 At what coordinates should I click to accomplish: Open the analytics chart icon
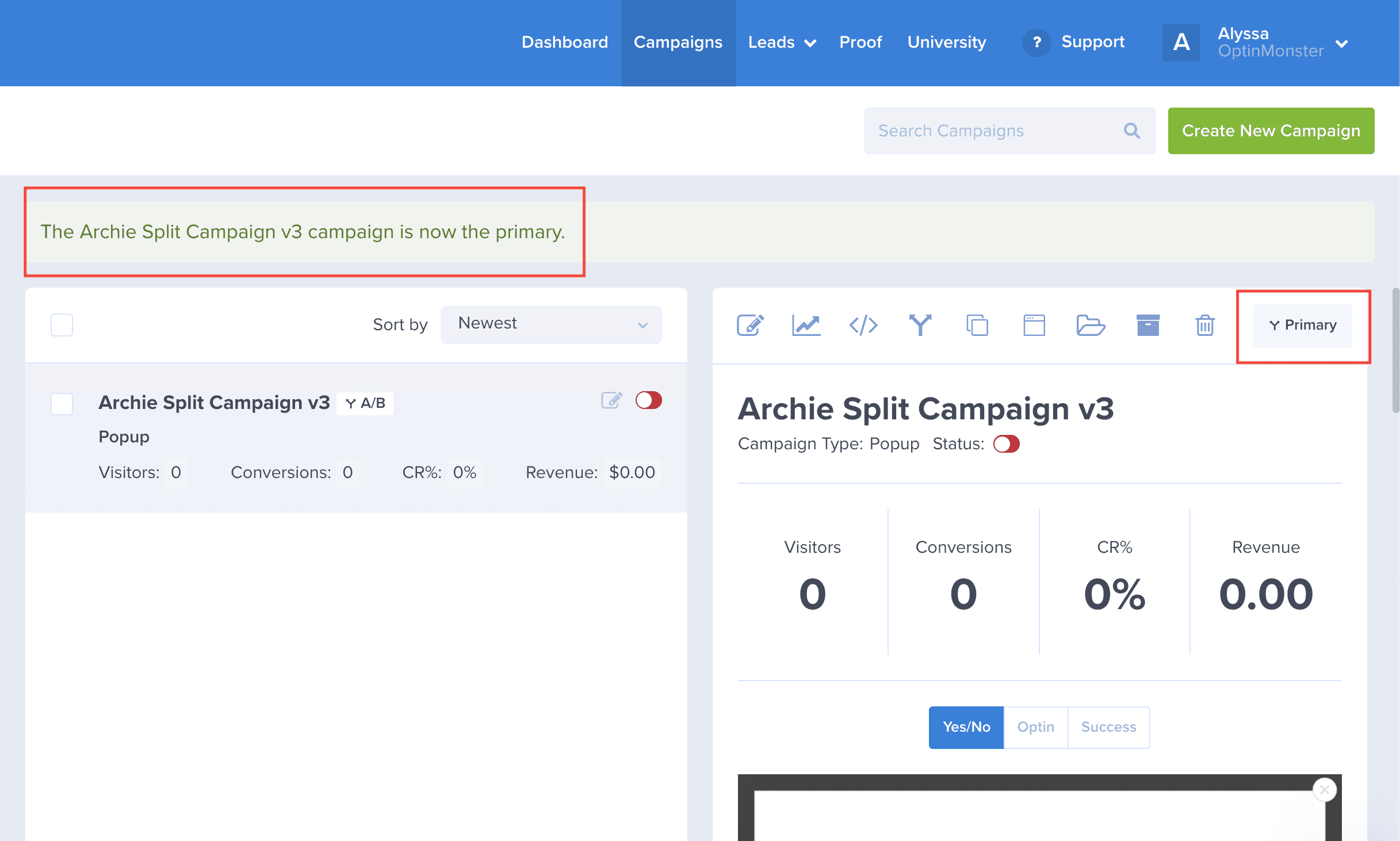click(x=806, y=325)
